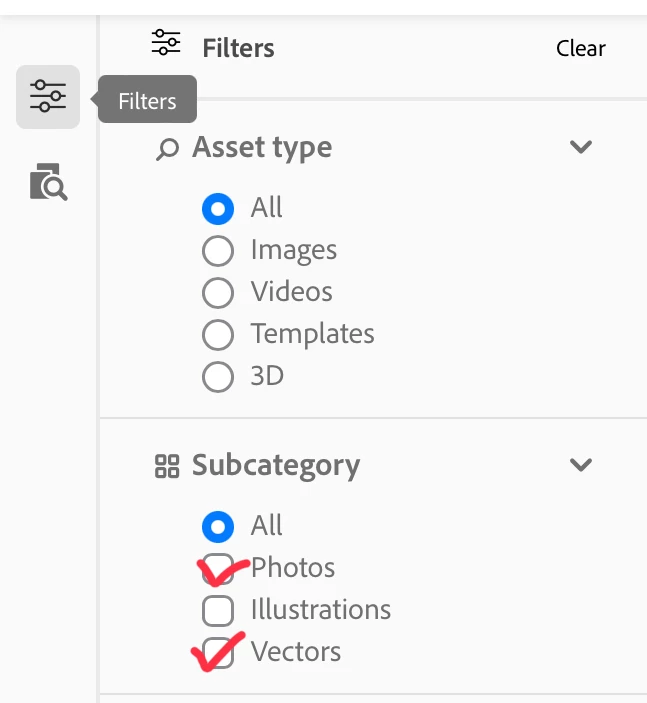Choose the 3D asset type radio
Viewport: 647px width, 703px height.
click(218, 377)
